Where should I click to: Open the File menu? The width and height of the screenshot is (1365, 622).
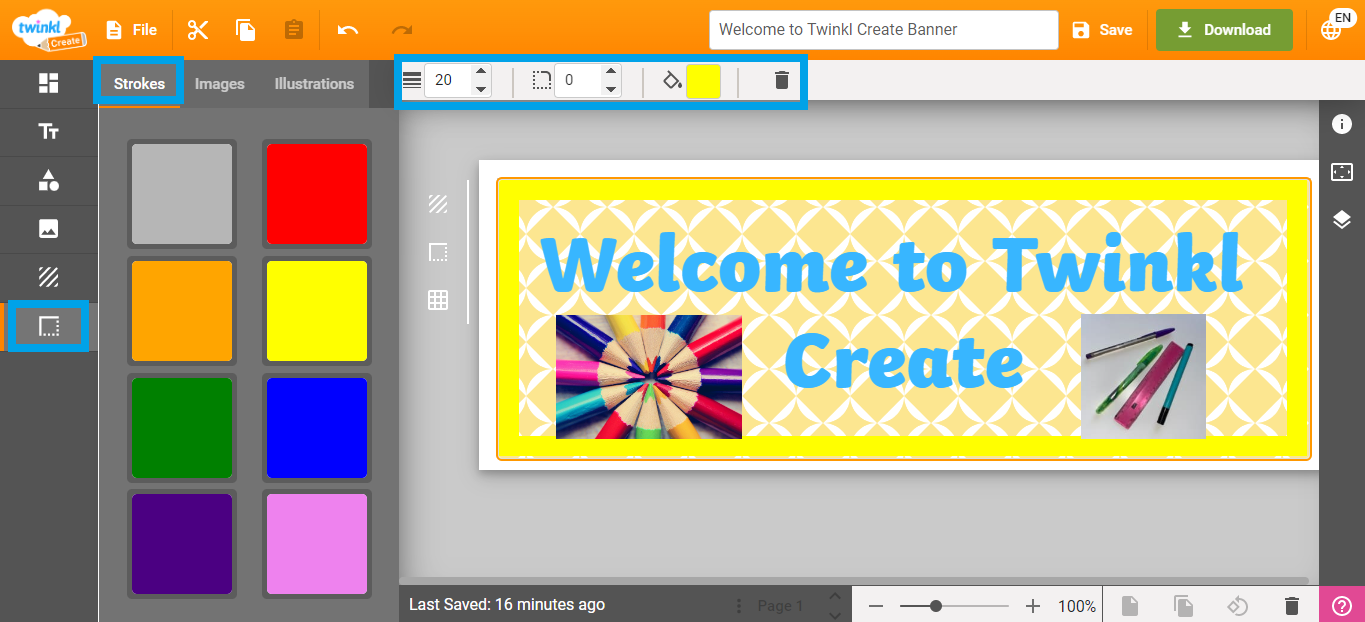(131, 30)
